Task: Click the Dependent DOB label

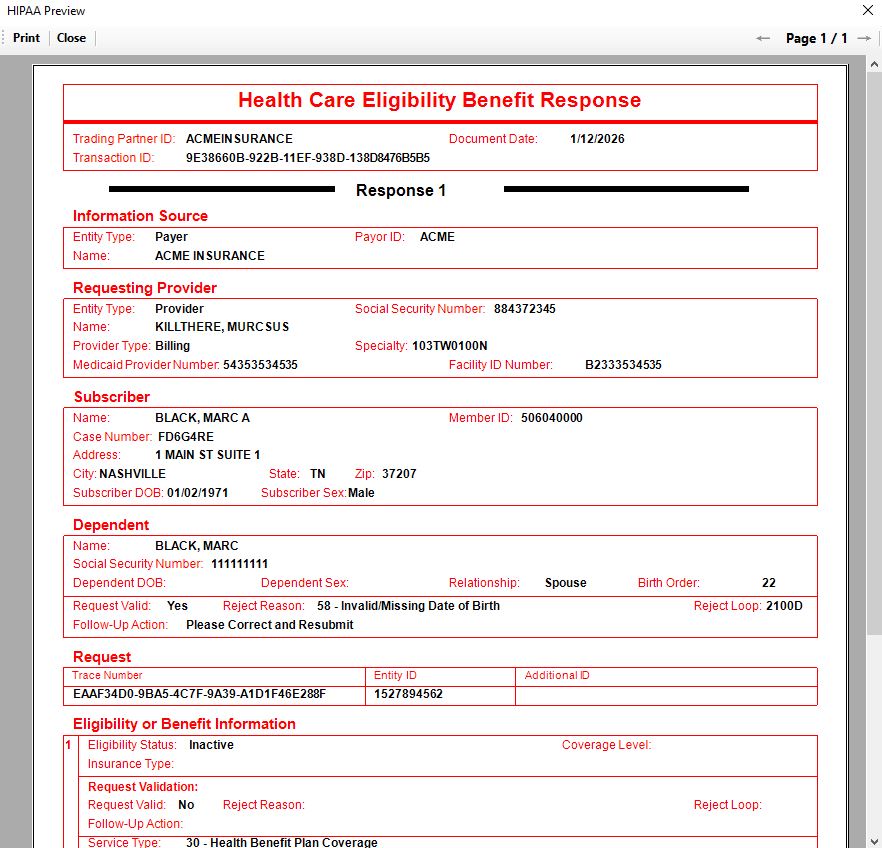Action: (119, 583)
